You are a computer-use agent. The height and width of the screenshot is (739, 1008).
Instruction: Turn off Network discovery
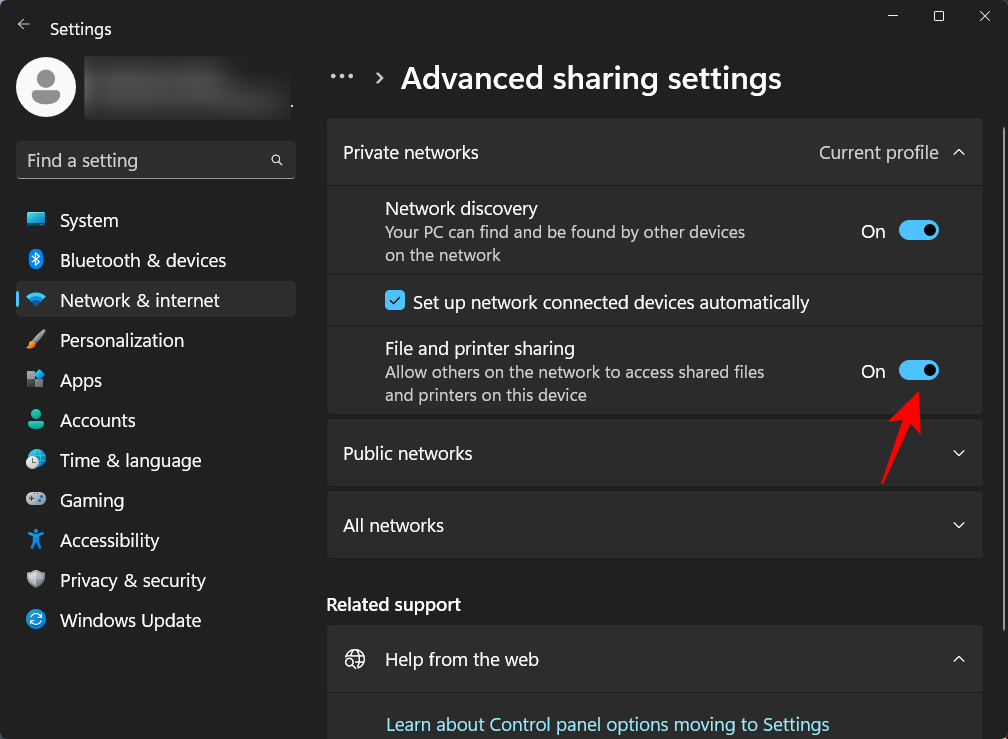click(x=918, y=230)
